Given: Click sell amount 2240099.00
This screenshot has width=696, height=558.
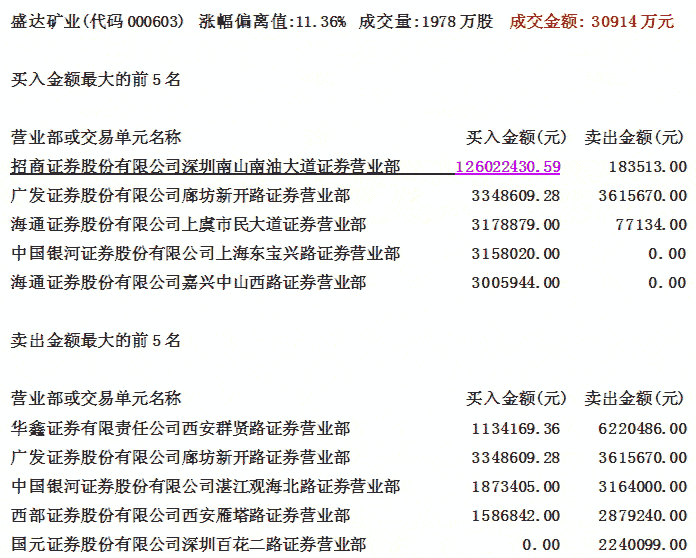Looking at the screenshot, I should (643, 545).
